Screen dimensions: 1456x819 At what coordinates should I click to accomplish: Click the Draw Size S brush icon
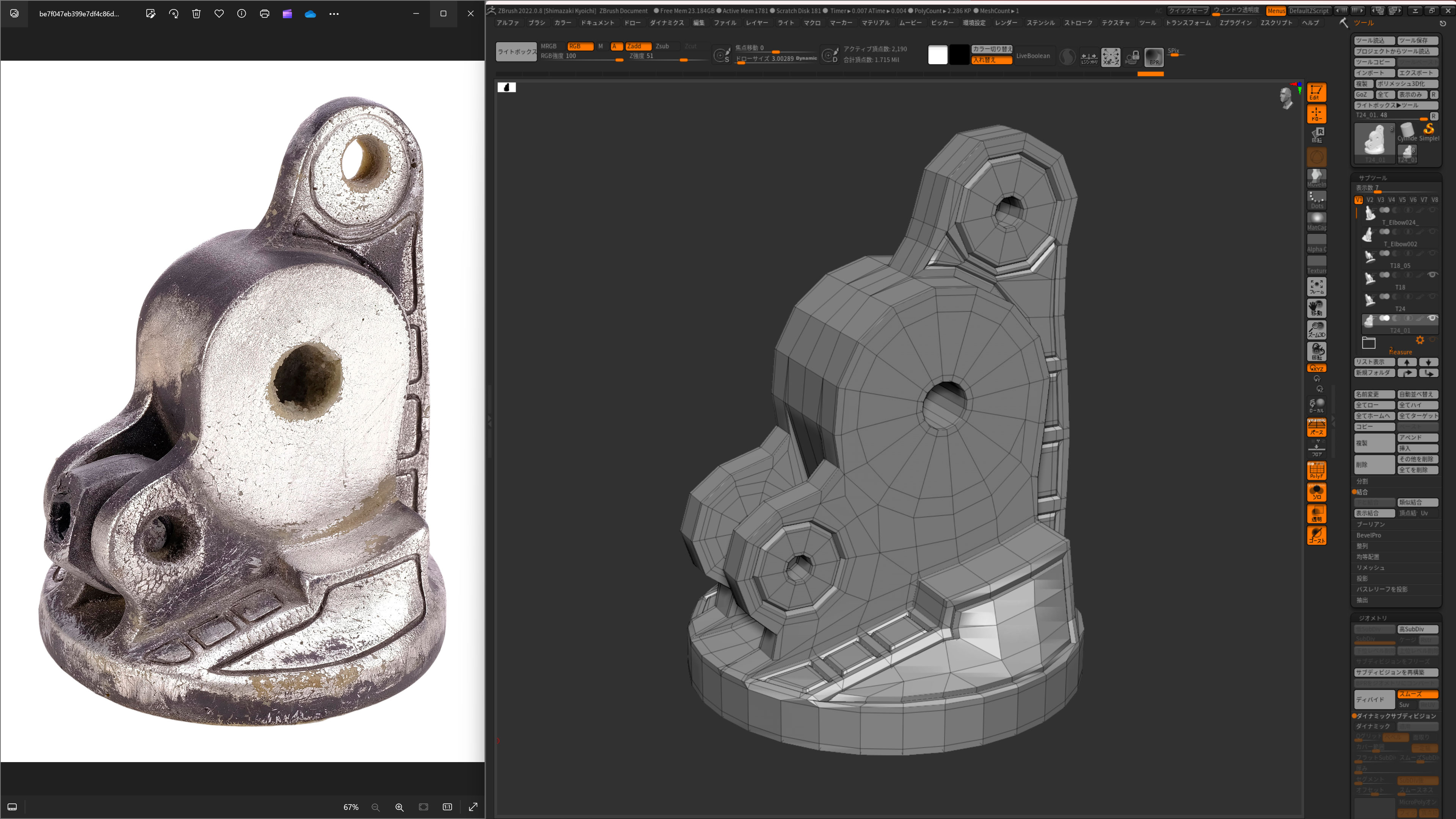point(722,55)
